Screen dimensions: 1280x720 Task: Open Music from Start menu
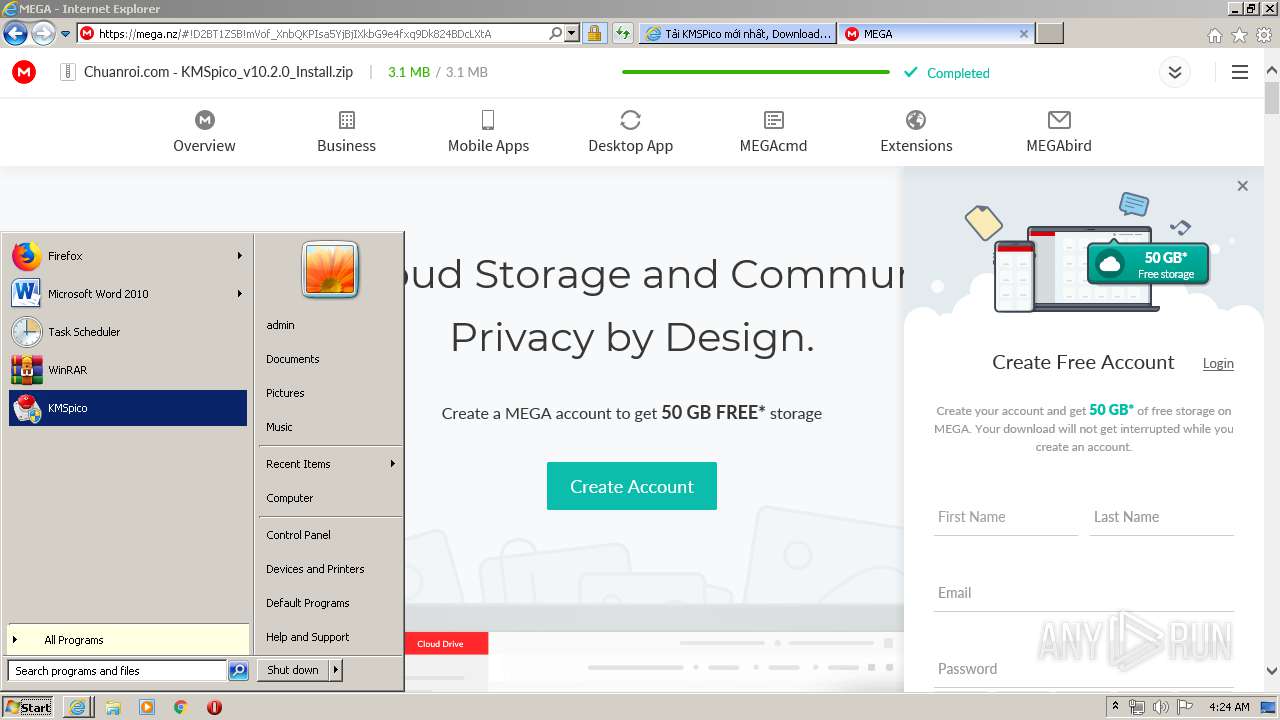(279, 427)
